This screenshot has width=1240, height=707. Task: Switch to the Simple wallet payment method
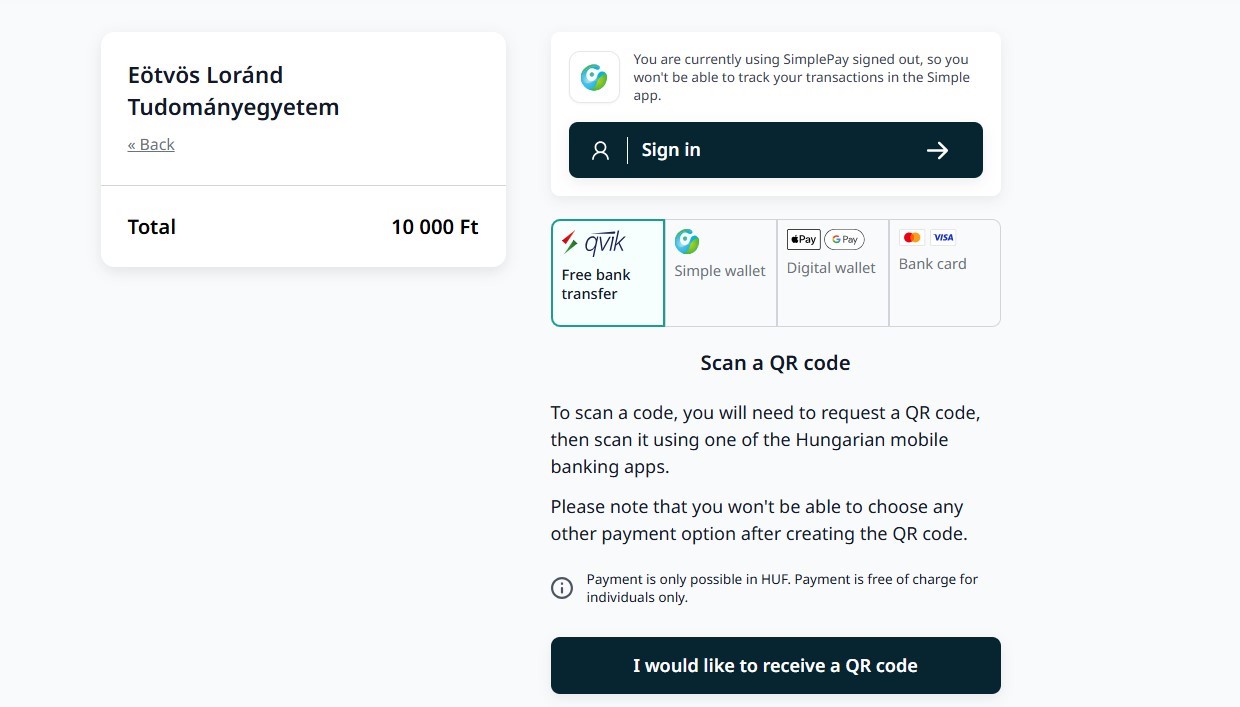(x=720, y=271)
